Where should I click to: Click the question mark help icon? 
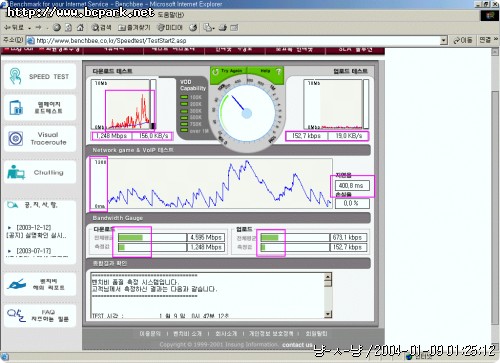(x=278, y=71)
